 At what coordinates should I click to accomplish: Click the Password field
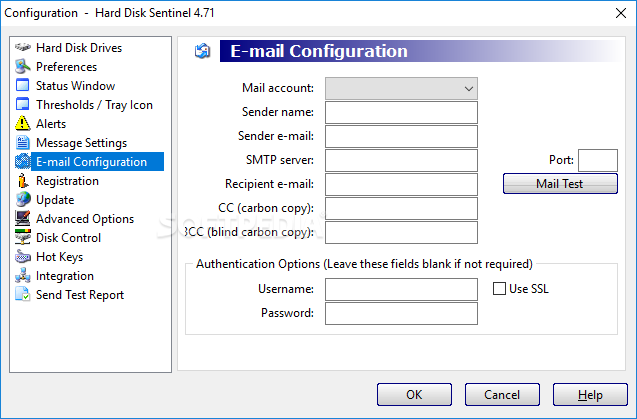[401, 313]
